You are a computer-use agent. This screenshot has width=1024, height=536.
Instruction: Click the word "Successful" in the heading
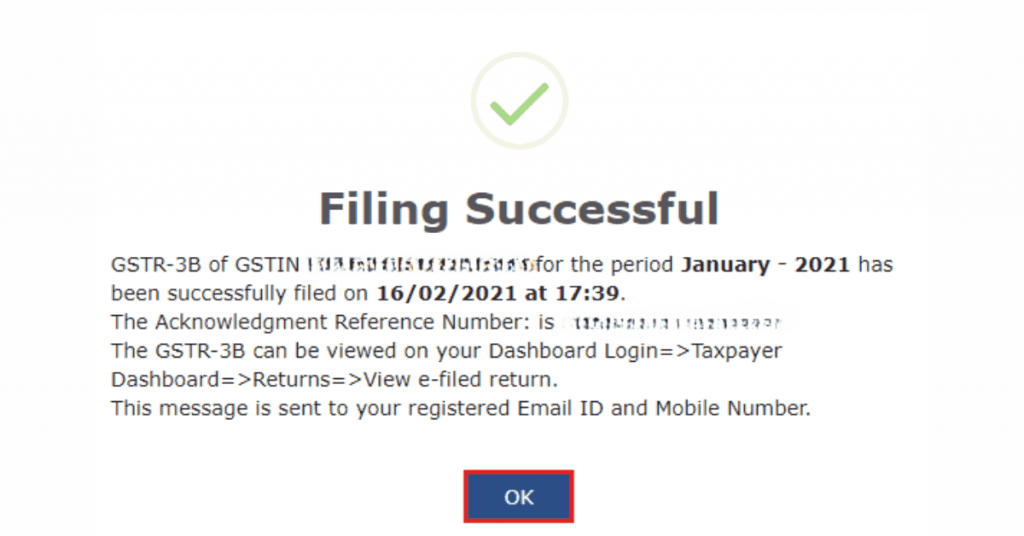[x=593, y=209]
